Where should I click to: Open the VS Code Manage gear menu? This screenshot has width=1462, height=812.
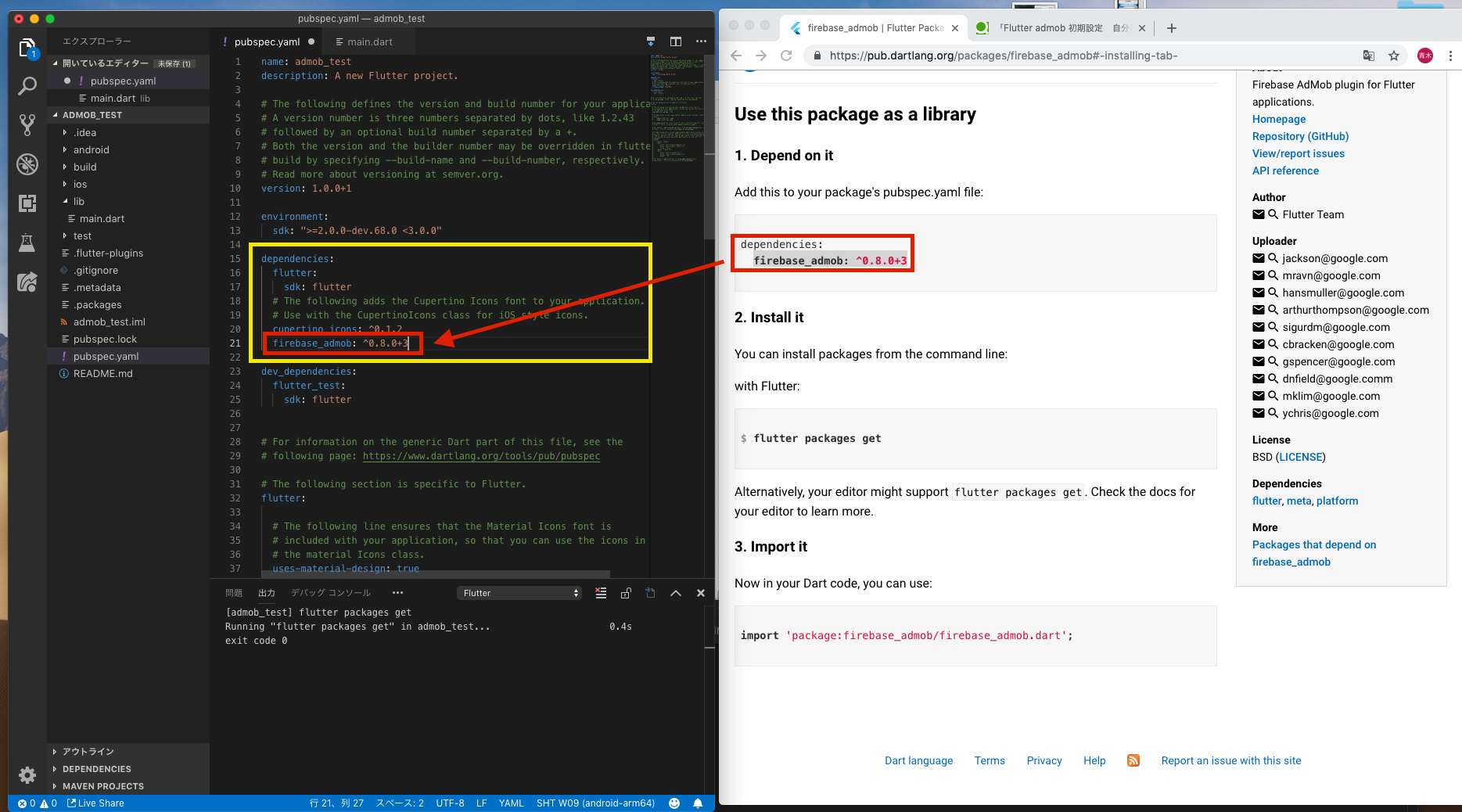[x=27, y=775]
